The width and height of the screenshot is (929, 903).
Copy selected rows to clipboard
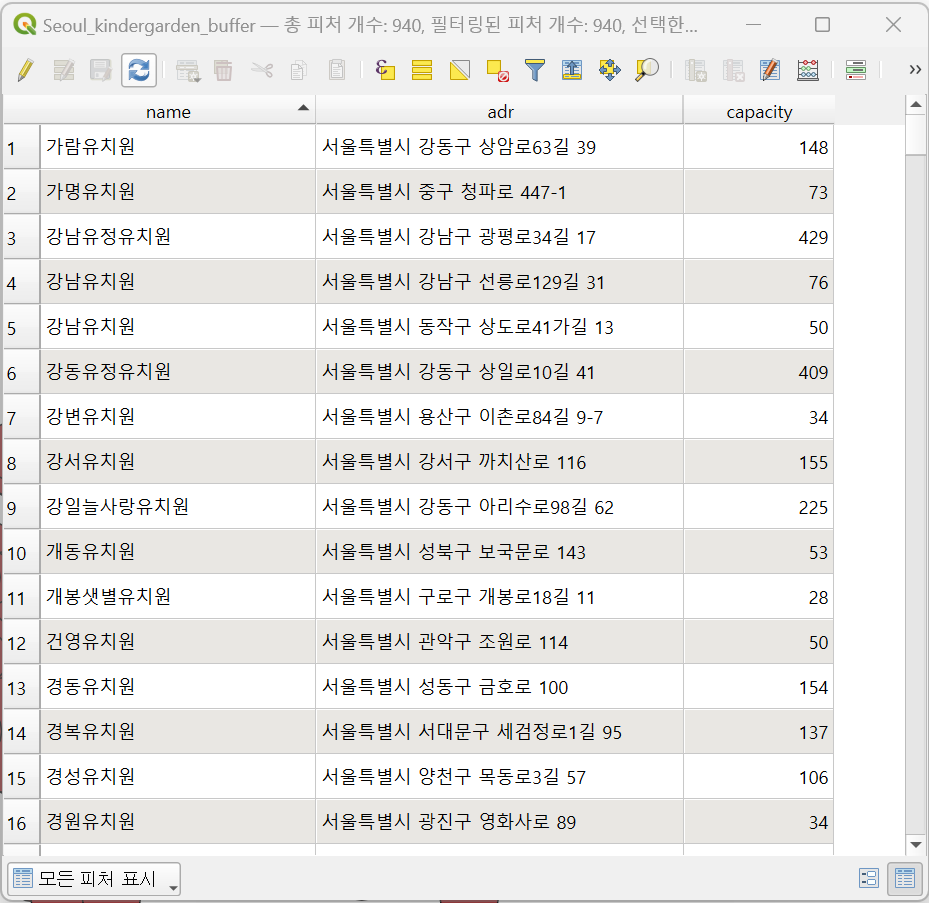(x=299, y=71)
